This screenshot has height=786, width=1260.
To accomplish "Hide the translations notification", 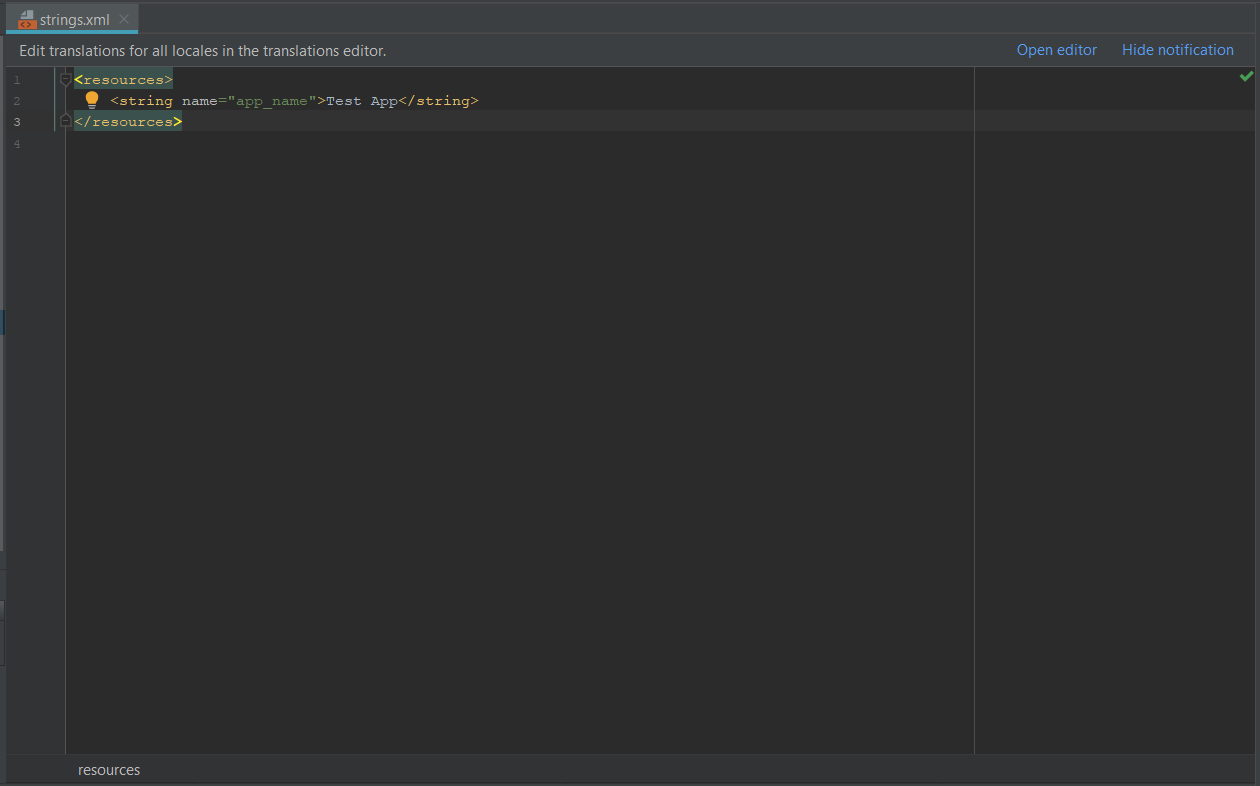I will pyautogui.click(x=1177, y=50).
